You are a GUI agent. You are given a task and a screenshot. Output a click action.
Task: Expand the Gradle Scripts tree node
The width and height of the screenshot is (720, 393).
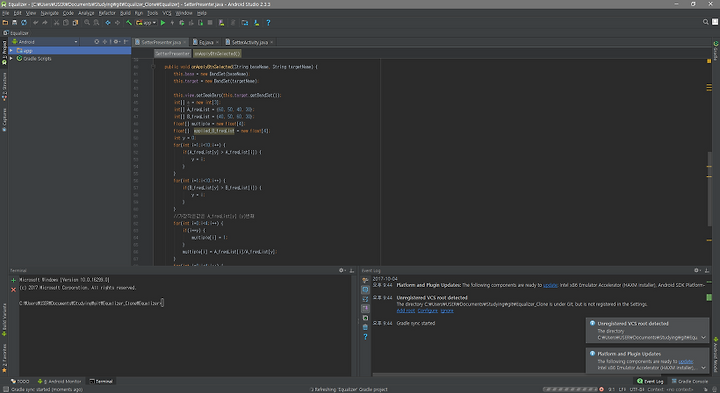click(11, 59)
